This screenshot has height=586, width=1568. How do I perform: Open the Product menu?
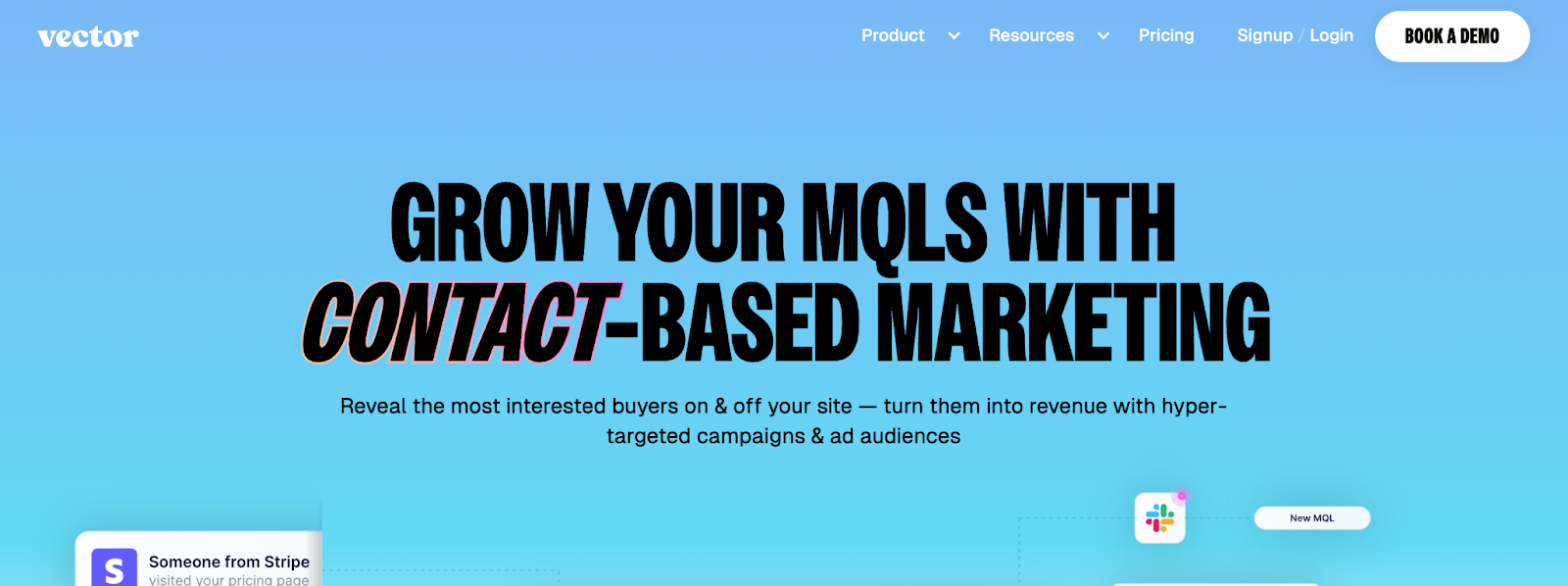(x=893, y=36)
